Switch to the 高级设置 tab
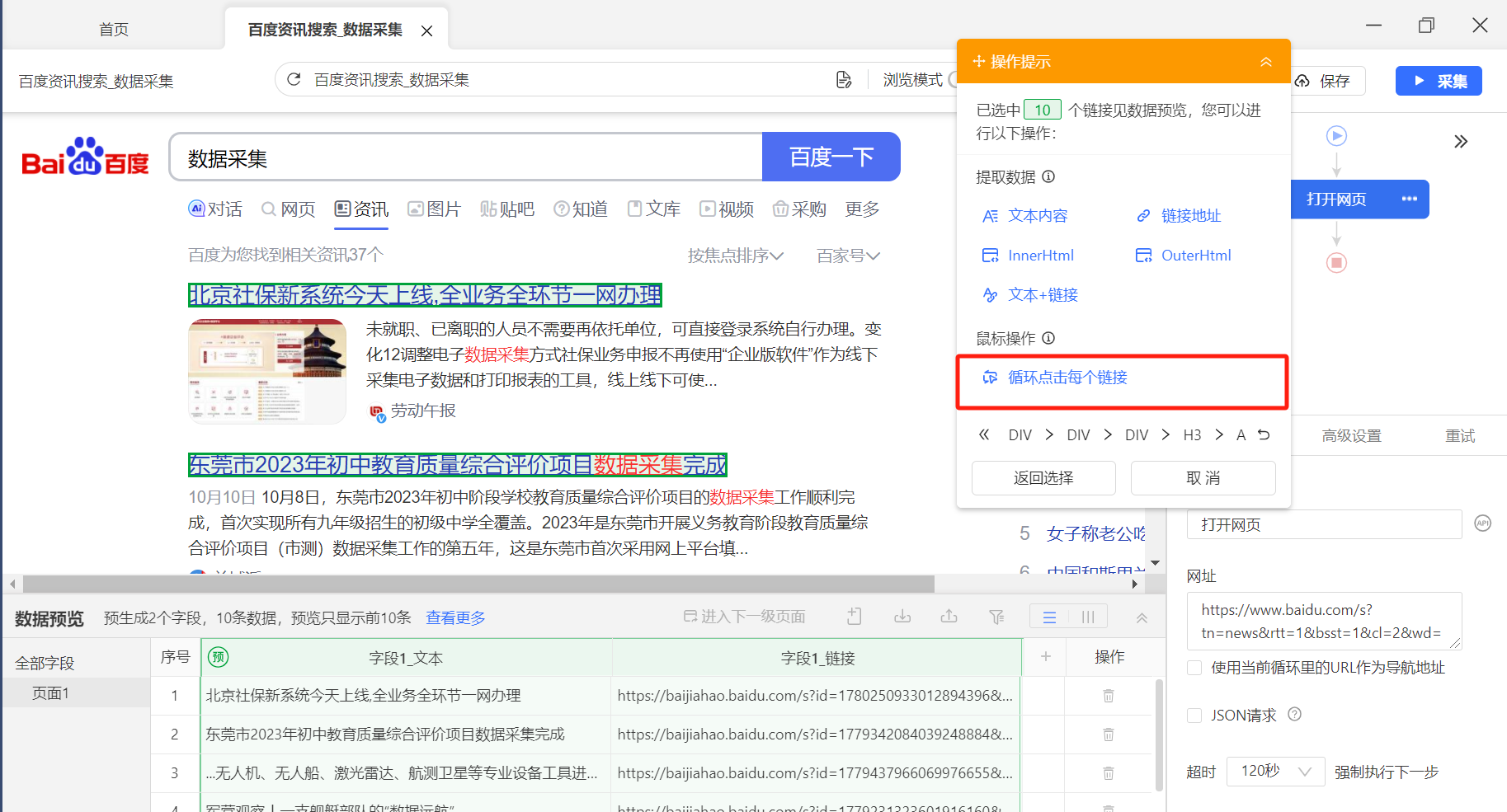1507x812 pixels. (x=1351, y=436)
